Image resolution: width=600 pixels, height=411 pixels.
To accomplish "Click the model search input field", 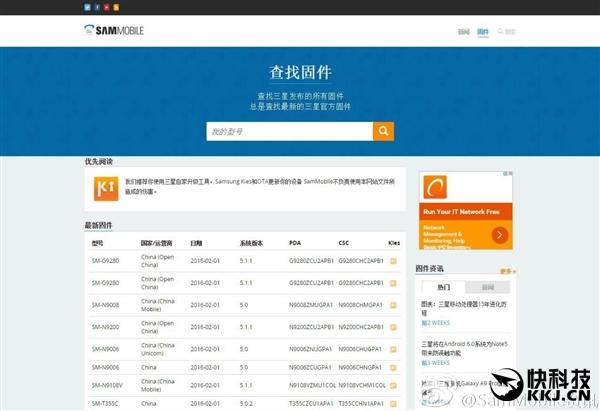I will (290, 131).
